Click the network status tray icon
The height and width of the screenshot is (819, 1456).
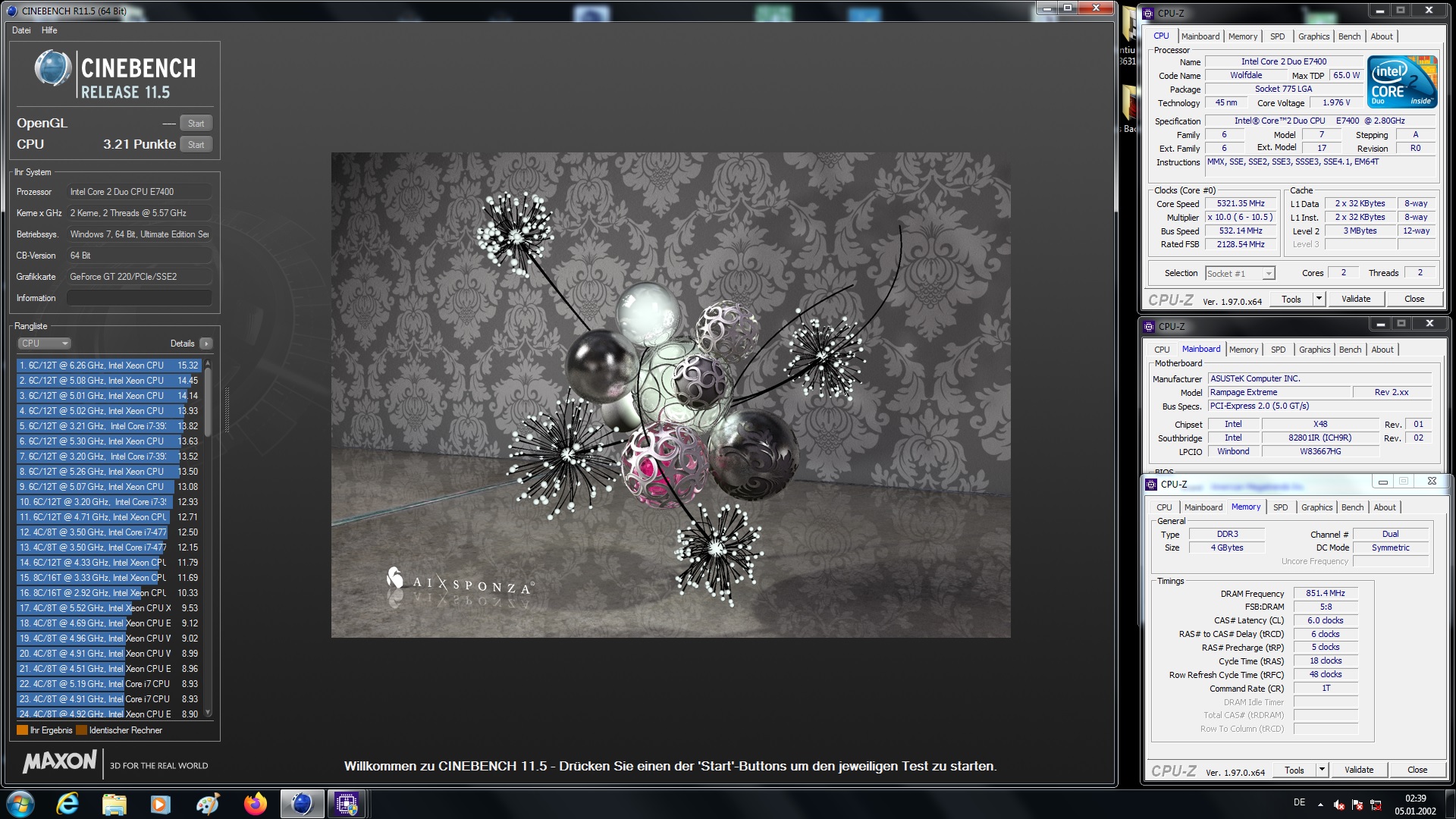1376,805
